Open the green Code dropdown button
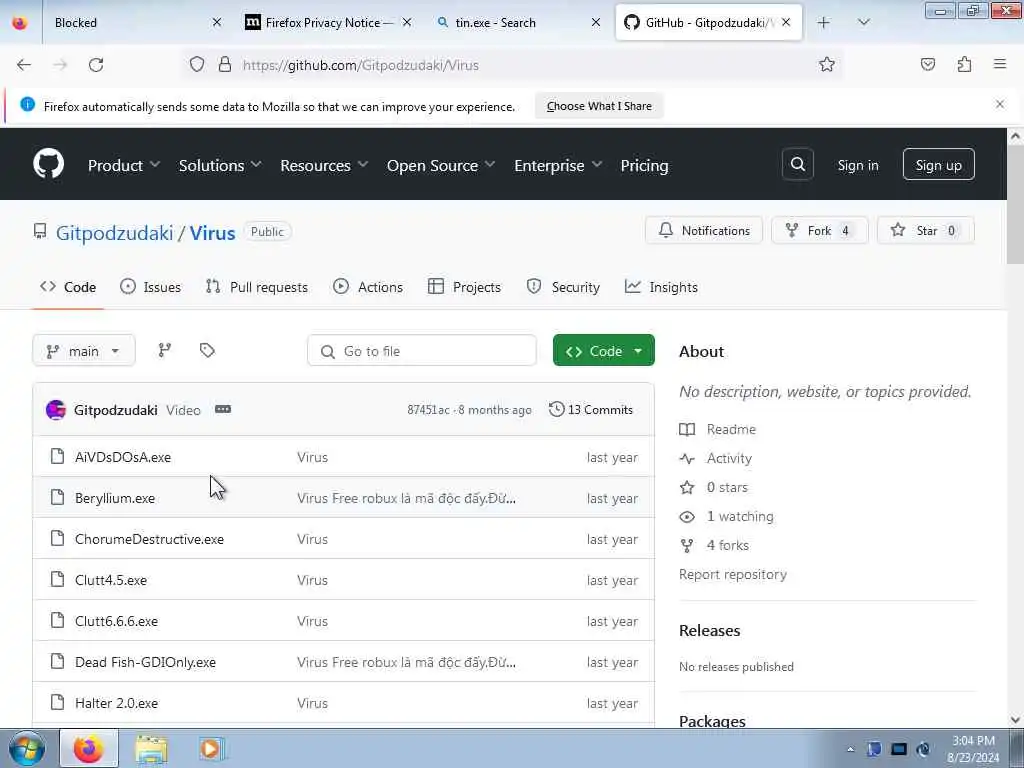The image size is (1024, 768). click(x=603, y=351)
